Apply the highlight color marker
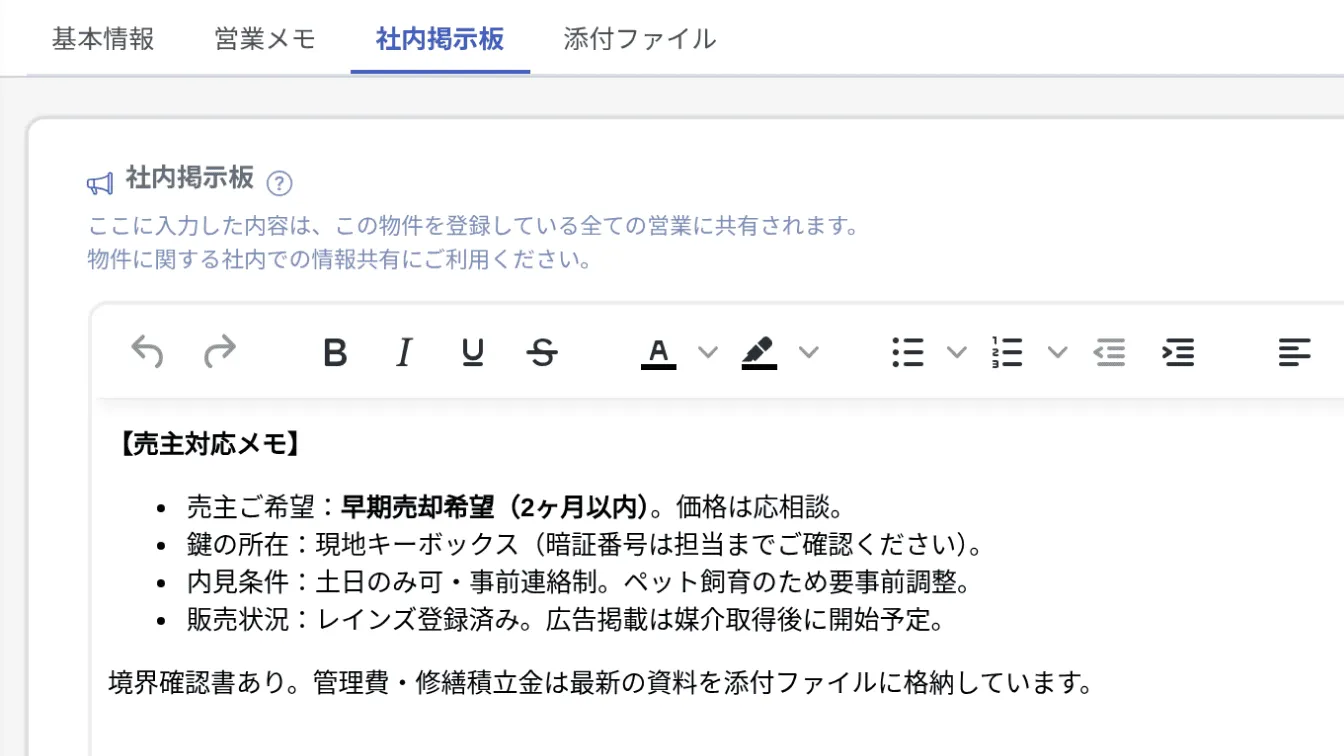This screenshot has height=756, width=1344. (759, 353)
